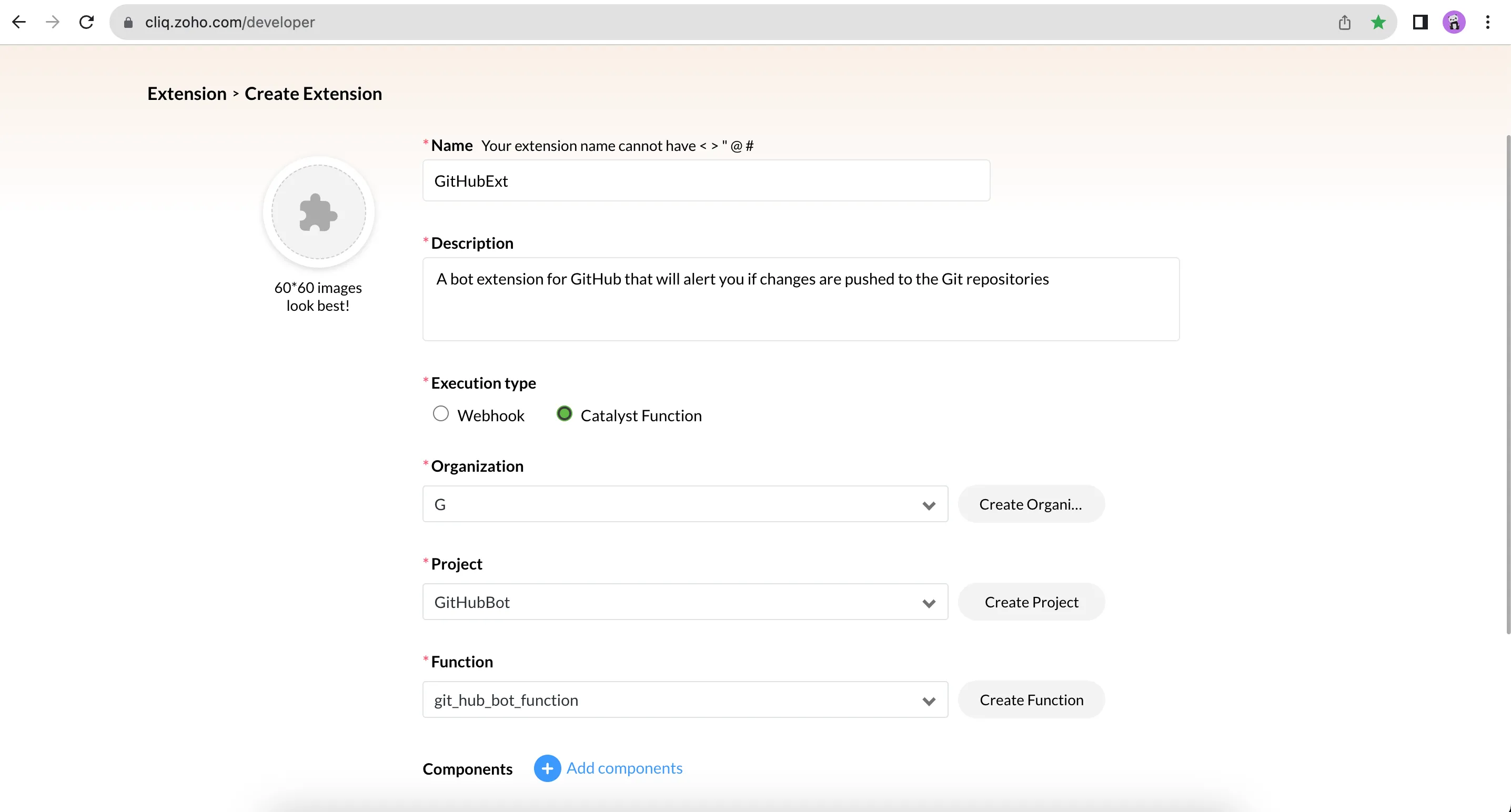Click the browser back arrow
The height and width of the screenshot is (812, 1511).
tap(19, 22)
